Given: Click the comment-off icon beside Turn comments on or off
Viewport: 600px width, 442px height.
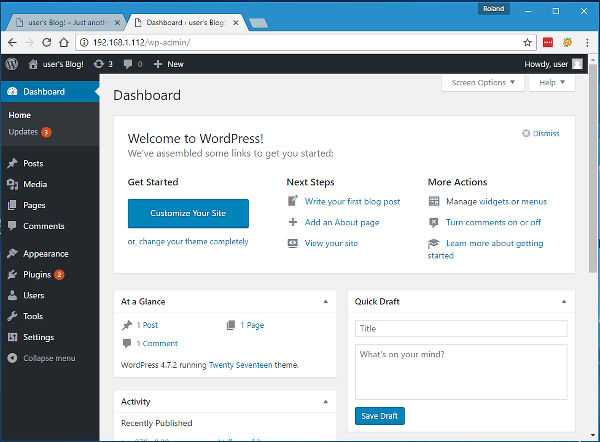Looking at the screenshot, I should (x=434, y=222).
